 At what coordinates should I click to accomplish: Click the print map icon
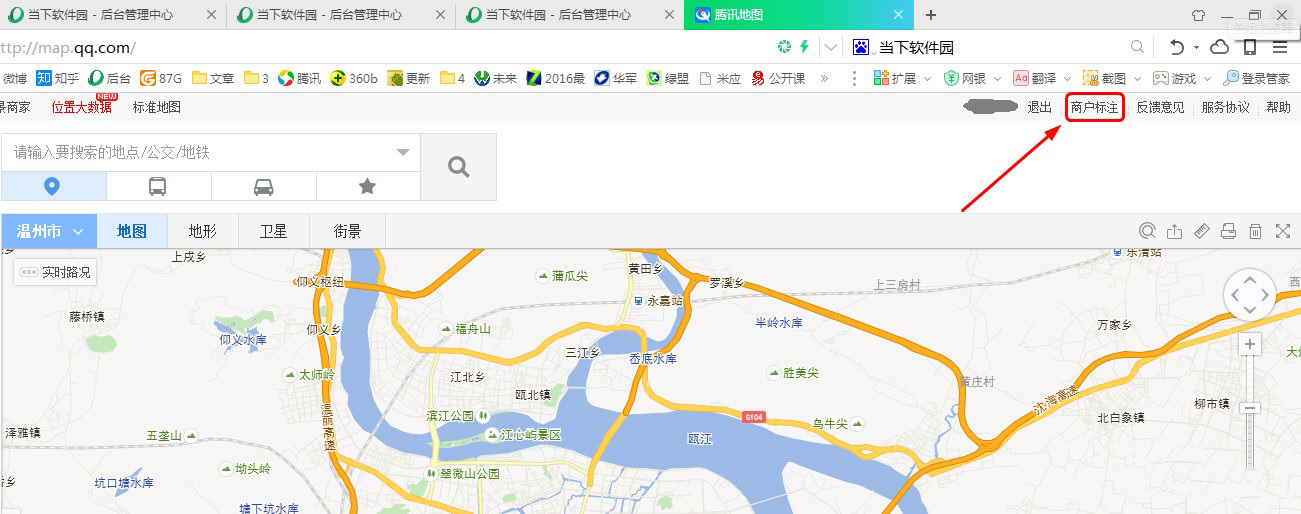point(1229,231)
